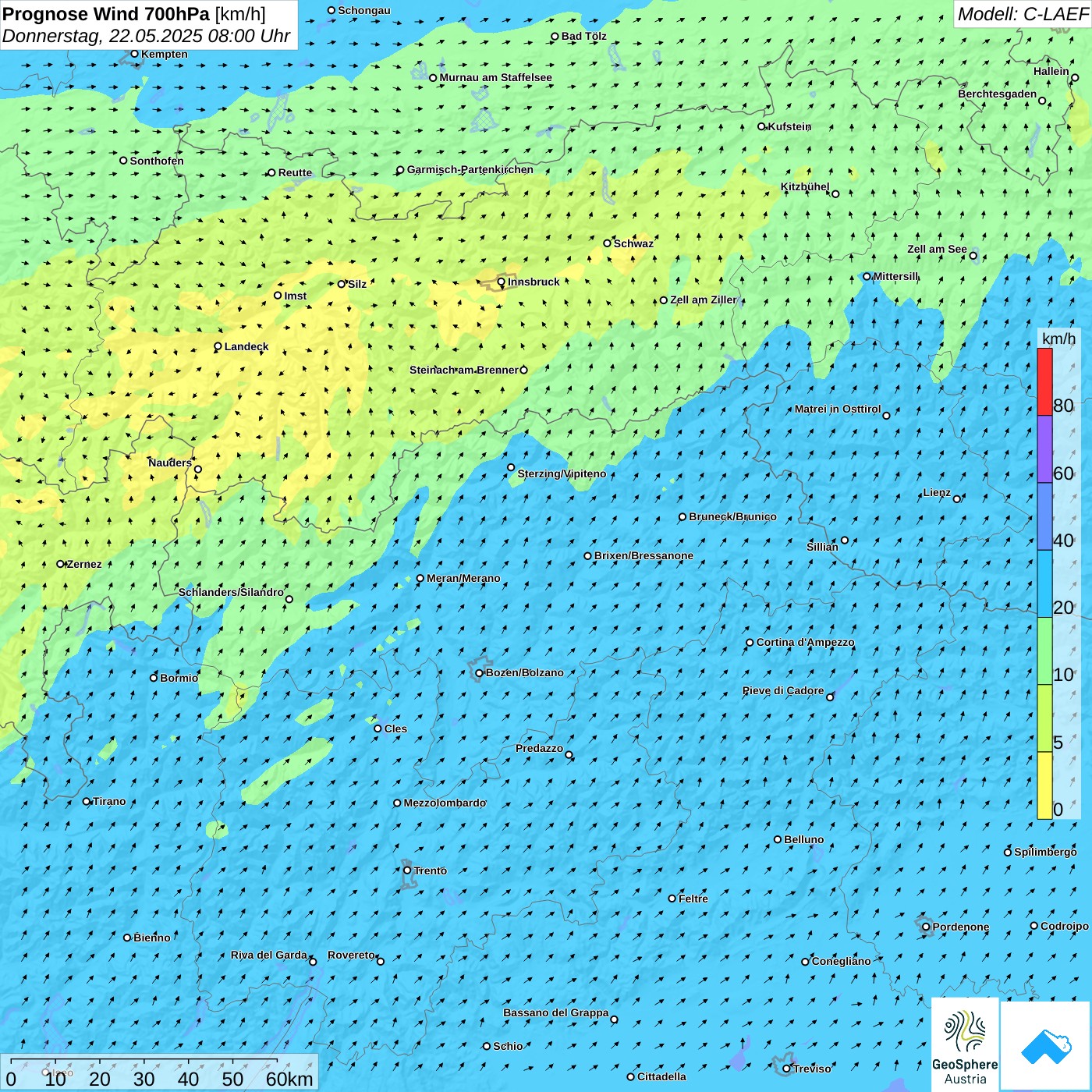This screenshot has width=1092, height=1092.
Task: Click the GeoSphere Austria logo
Action: tap(965, 1044)
